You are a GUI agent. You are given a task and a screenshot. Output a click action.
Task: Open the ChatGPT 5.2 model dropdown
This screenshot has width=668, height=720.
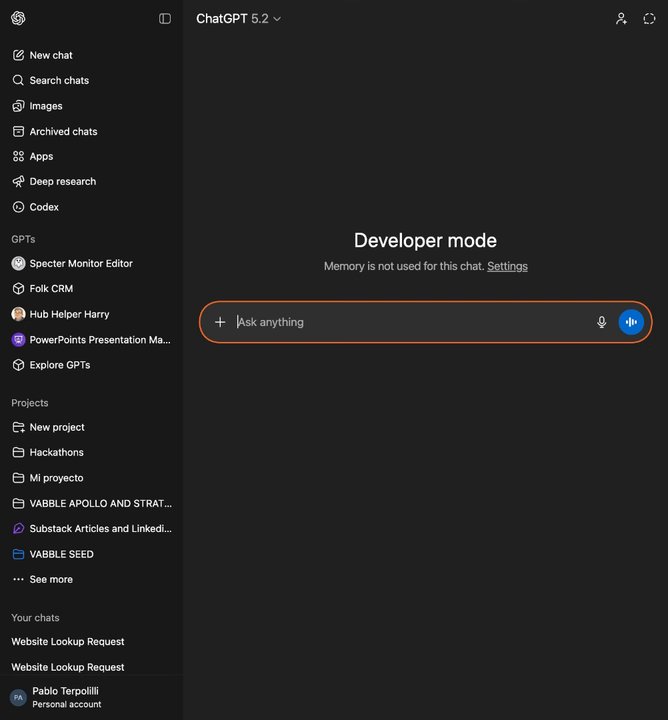(239, 18)
